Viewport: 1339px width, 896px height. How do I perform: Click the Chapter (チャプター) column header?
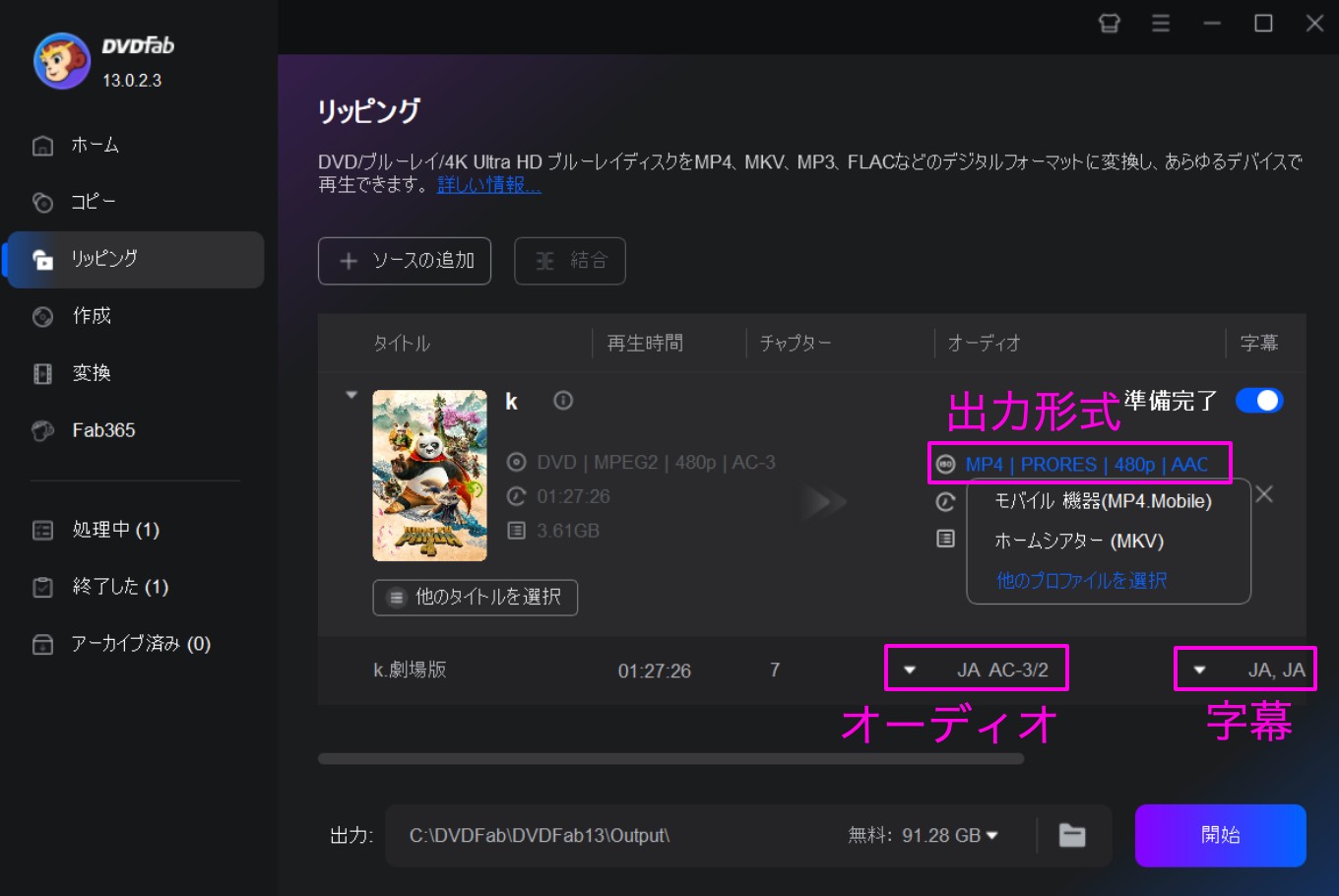[796, 344]
